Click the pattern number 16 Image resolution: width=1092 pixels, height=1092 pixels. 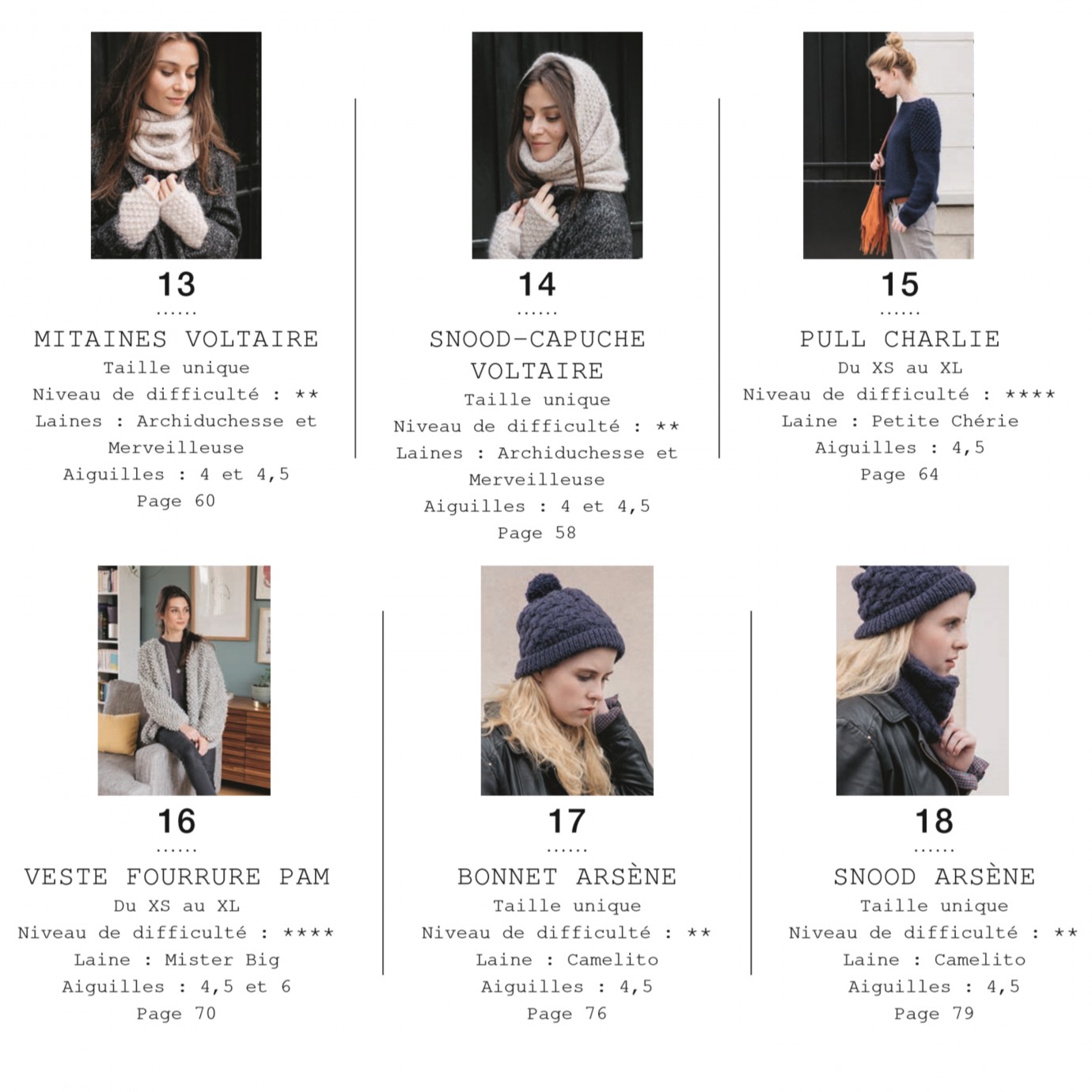[x=176, y=821]
